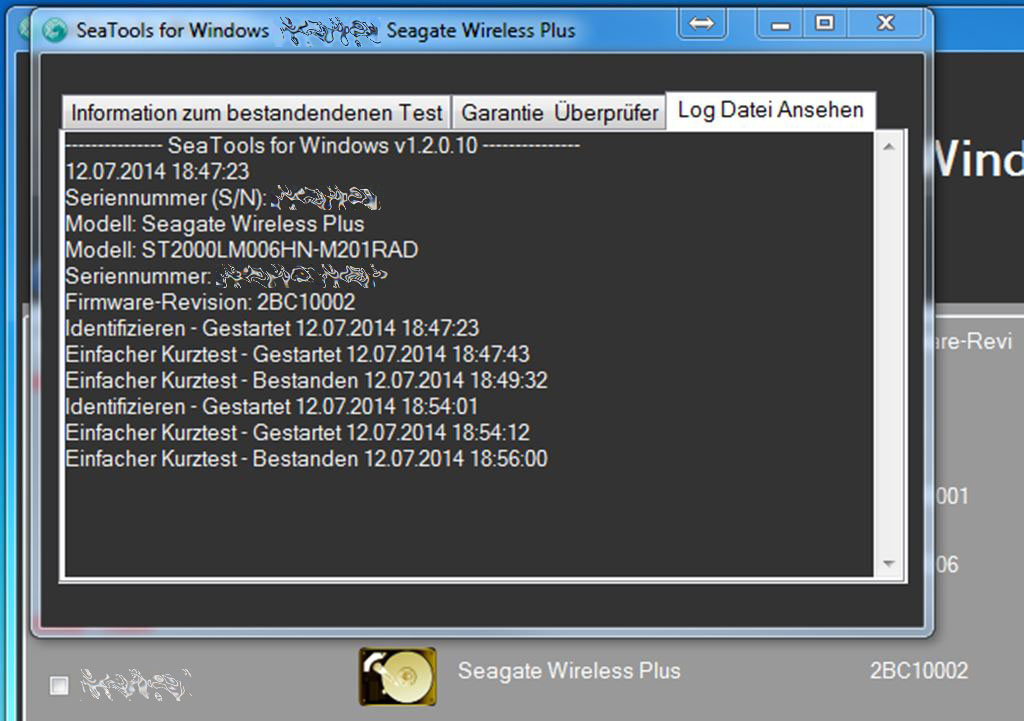Viewport: 1024px width, 721px height.
Task: Click the 'SeaTools for Windows v1.2.0.10' header line
Action: point(323,145)
